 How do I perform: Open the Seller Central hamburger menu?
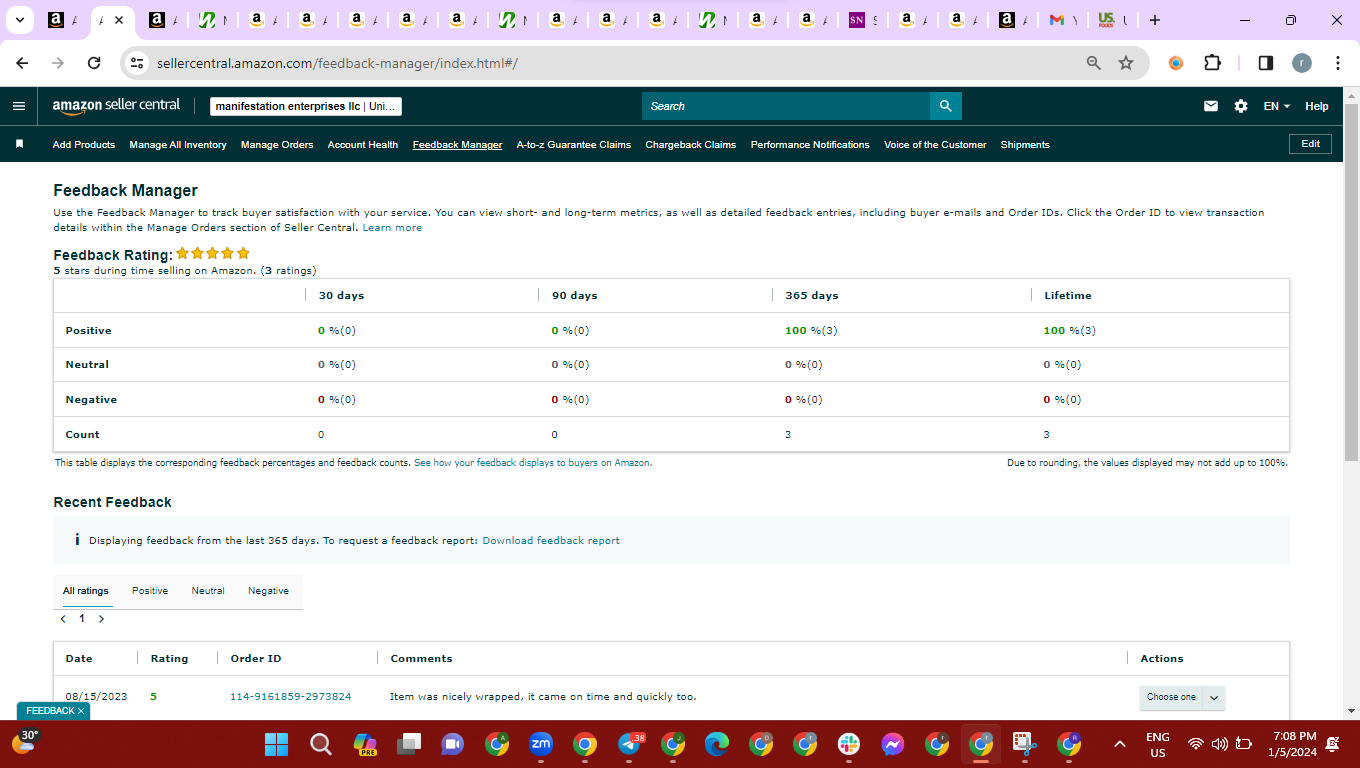click(19, 106)
